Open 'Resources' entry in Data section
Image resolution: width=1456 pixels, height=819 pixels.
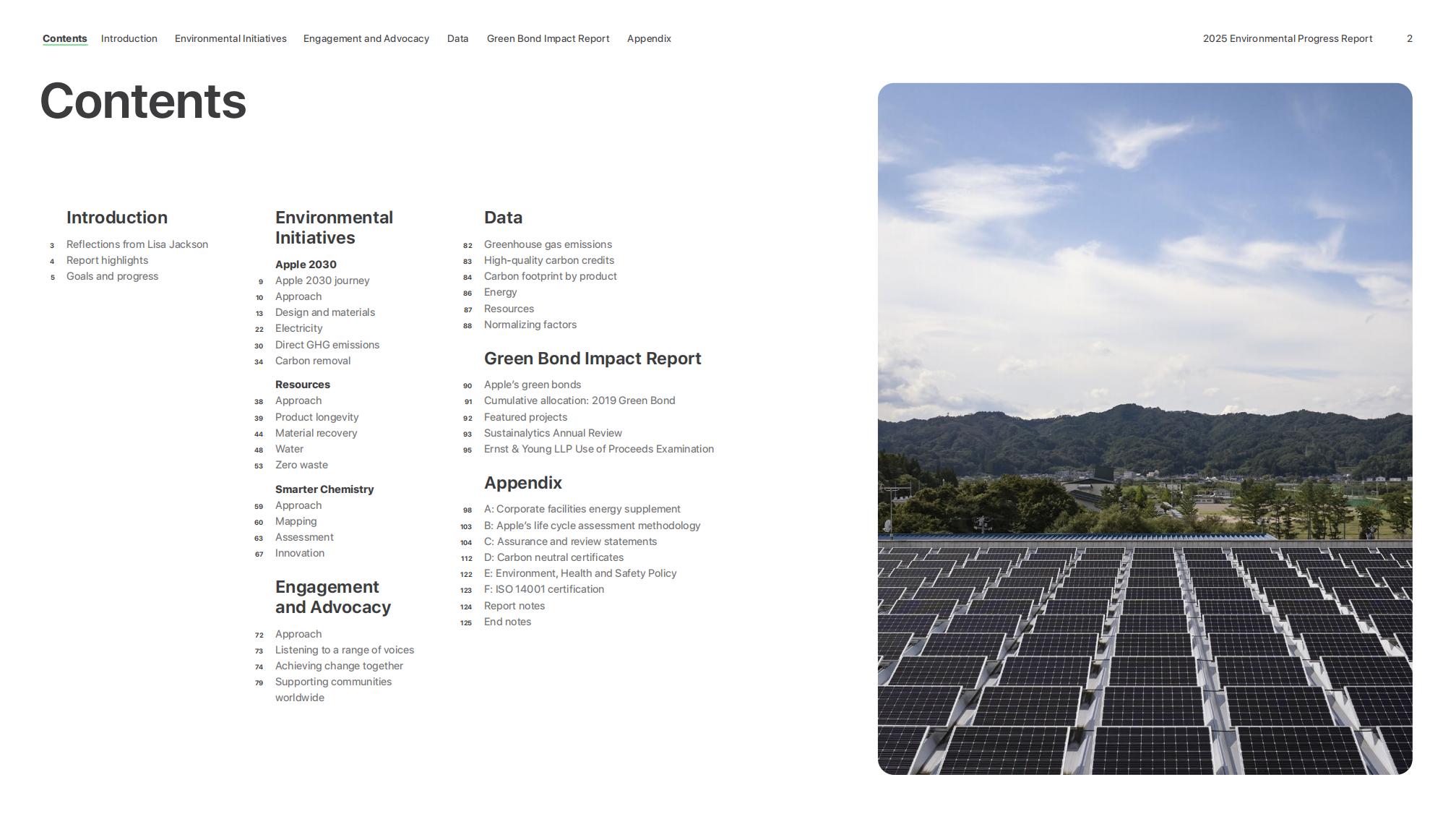coord(509,309)
